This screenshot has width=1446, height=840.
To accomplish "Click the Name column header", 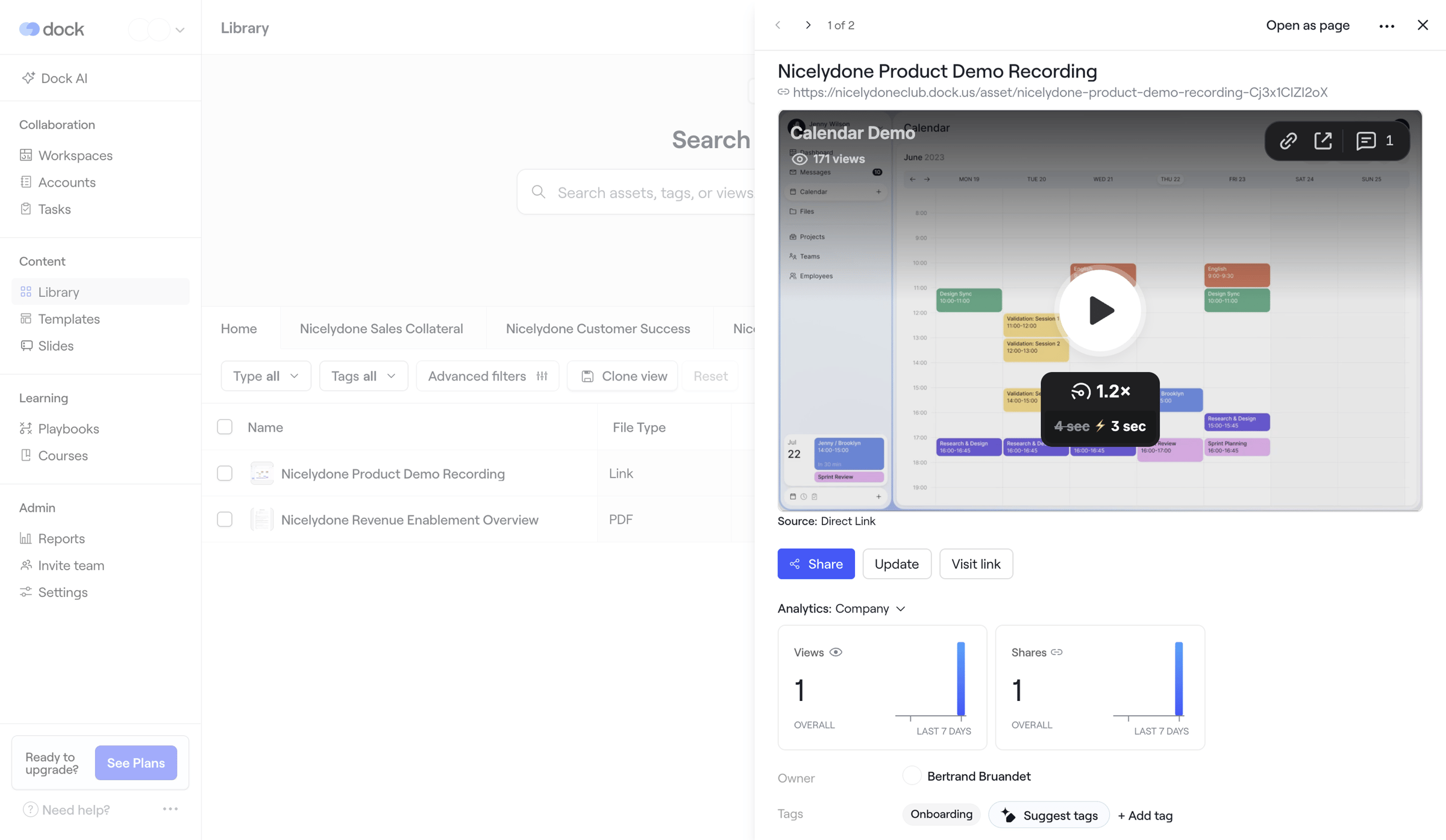I will (265, 427).
